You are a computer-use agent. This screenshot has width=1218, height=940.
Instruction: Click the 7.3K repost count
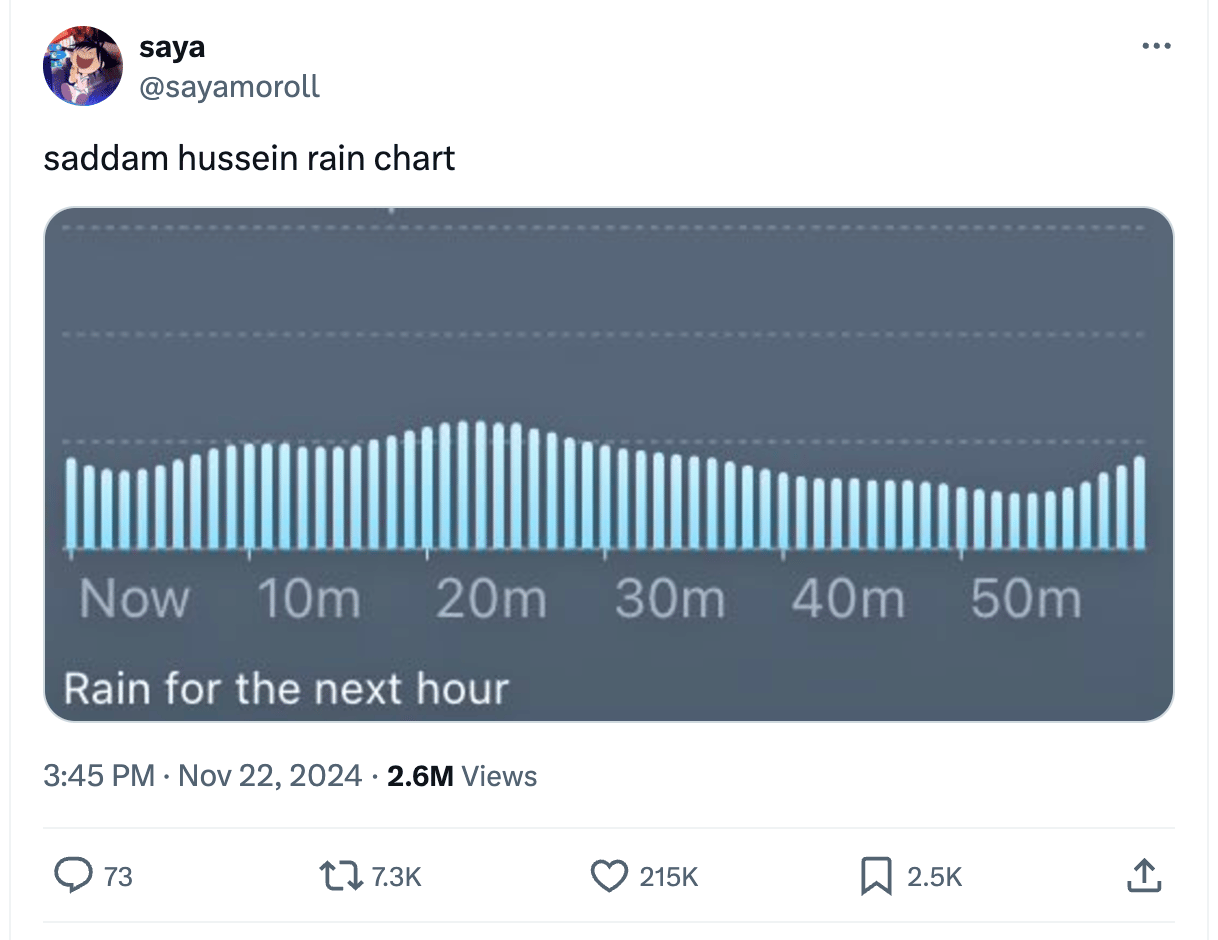click(396, 877)
